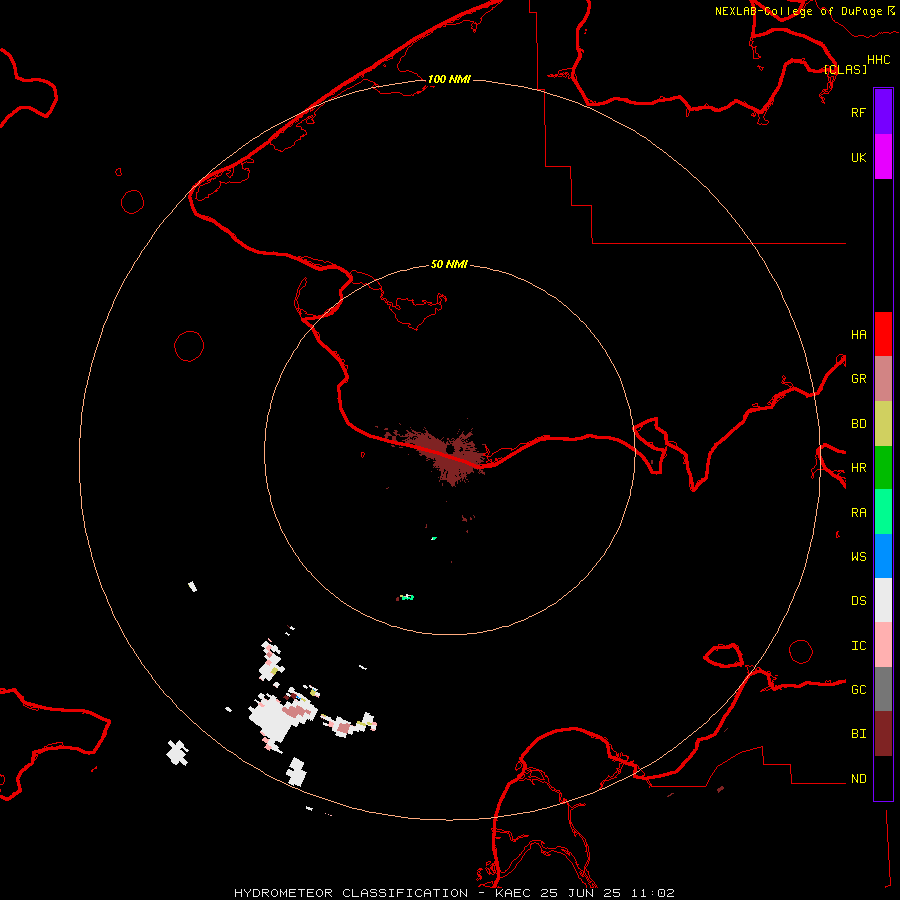The image size is (900, 900).
Task: Click the HR legend label
Action: click(858, 468)
